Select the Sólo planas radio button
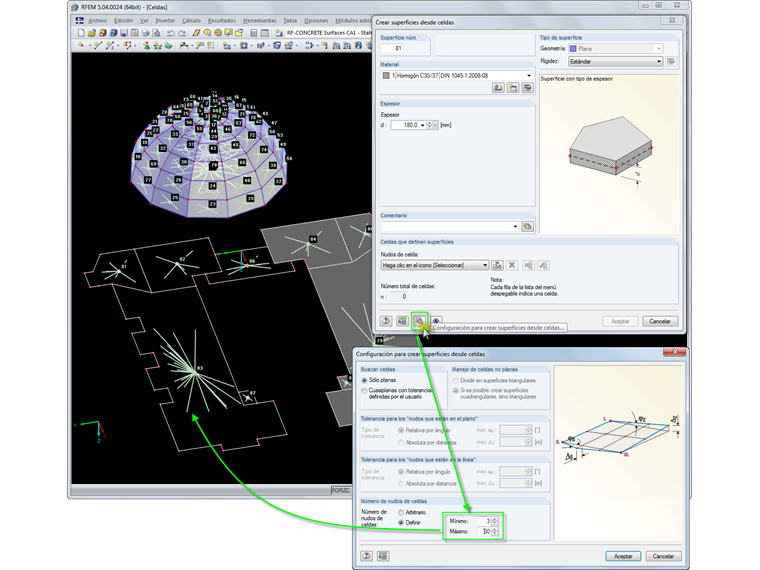Screen dimensions: 760x570 (364, 380)
